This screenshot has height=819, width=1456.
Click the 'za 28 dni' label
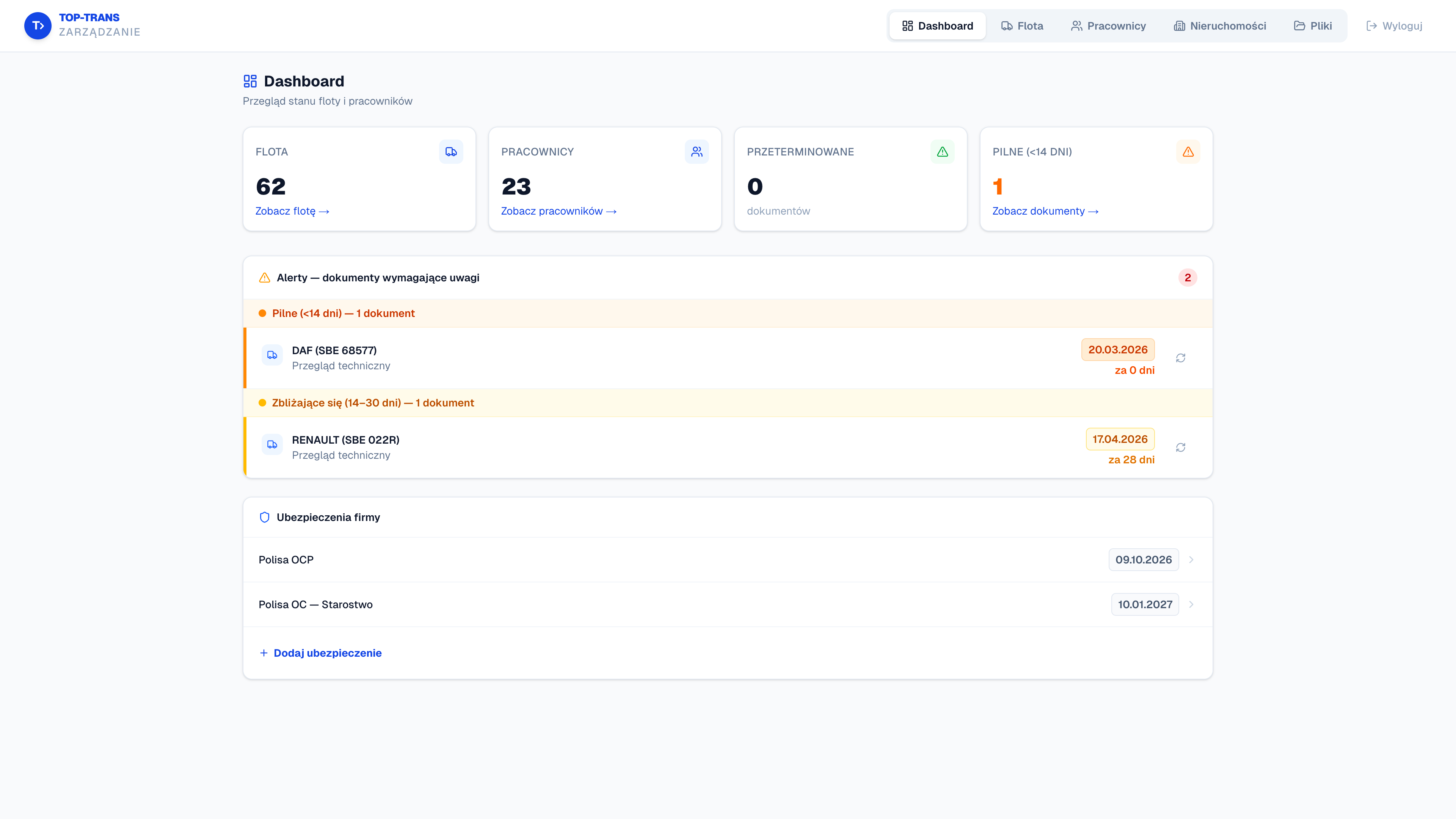click(x=1131, y=460)
